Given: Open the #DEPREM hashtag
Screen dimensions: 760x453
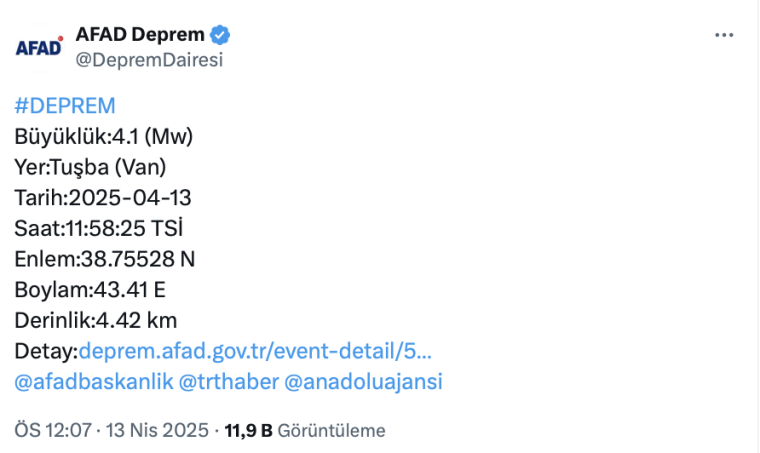Looking at the screenshot, I should point(65,106).
